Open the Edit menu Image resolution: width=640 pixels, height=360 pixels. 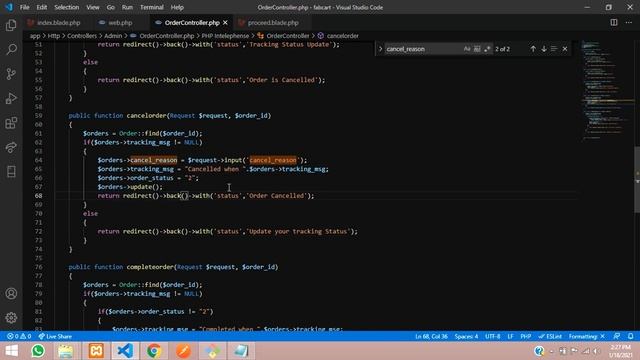pyautogui.click(x=42, y=7)
